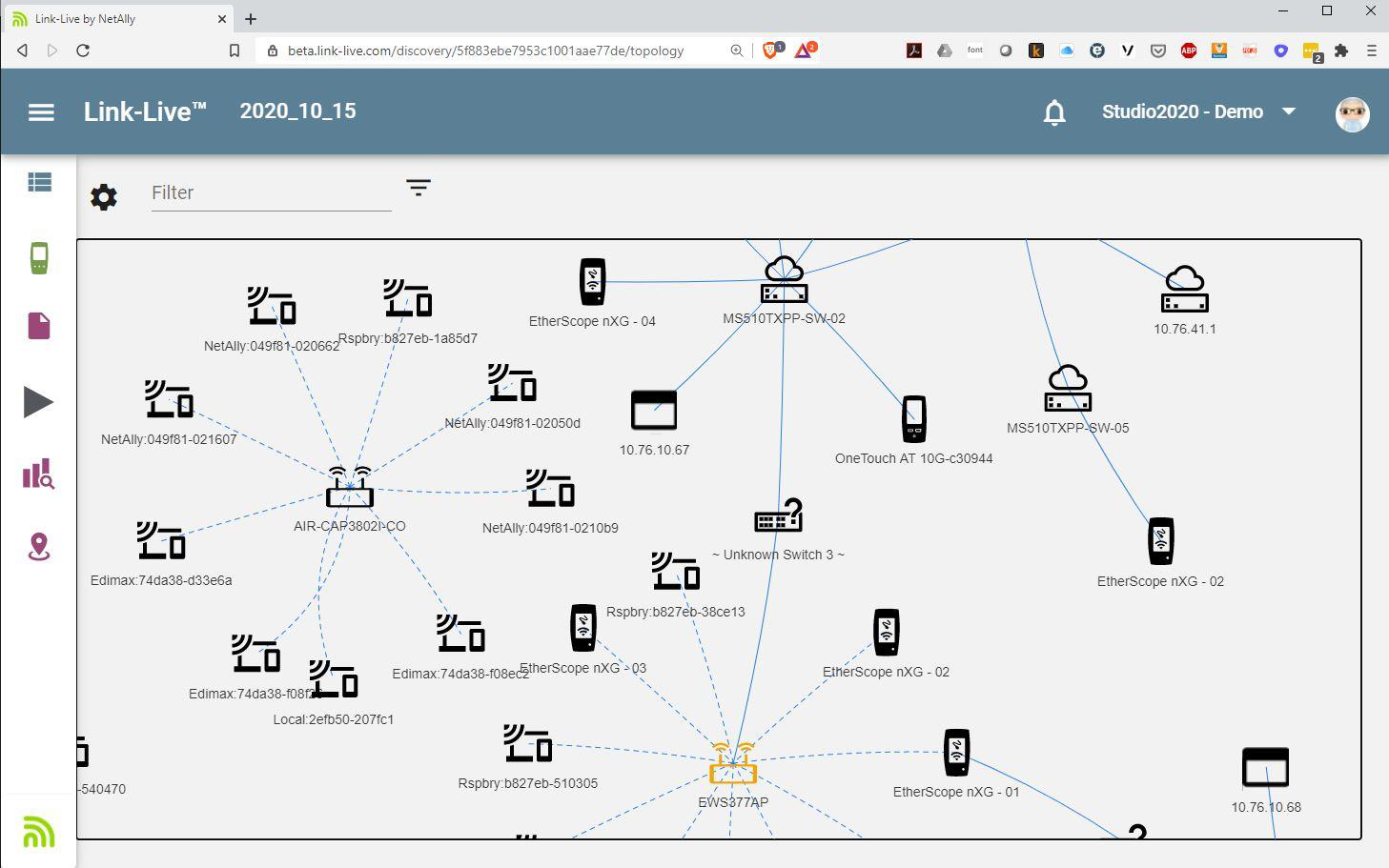Select the Rspbry:b827eb-38ce13 client node
The image size is (1389, 868).
pos(676,572)
